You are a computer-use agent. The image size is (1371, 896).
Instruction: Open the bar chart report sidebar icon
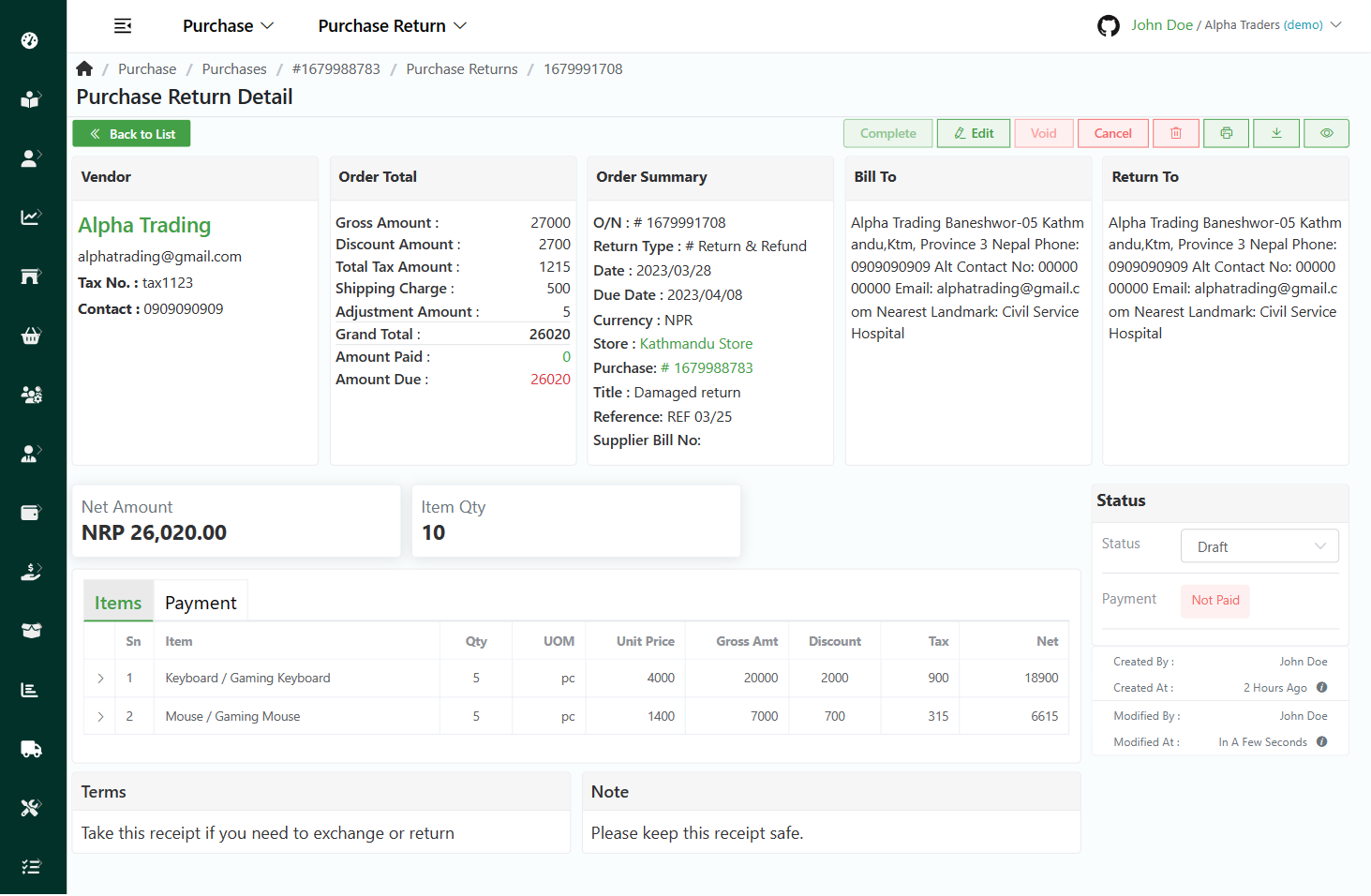30,690
